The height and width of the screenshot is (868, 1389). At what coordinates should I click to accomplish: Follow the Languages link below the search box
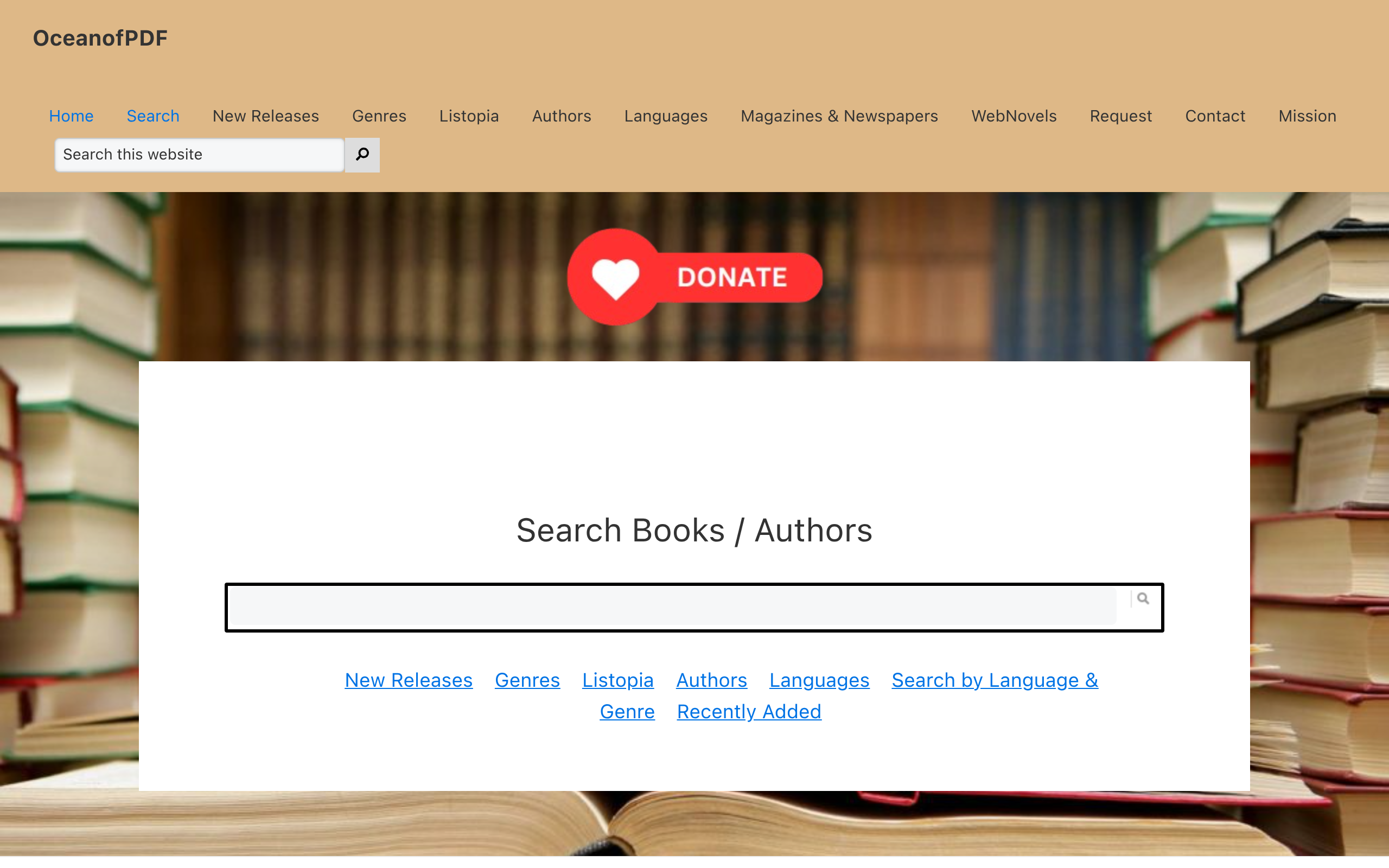click(x=819, y=680)
